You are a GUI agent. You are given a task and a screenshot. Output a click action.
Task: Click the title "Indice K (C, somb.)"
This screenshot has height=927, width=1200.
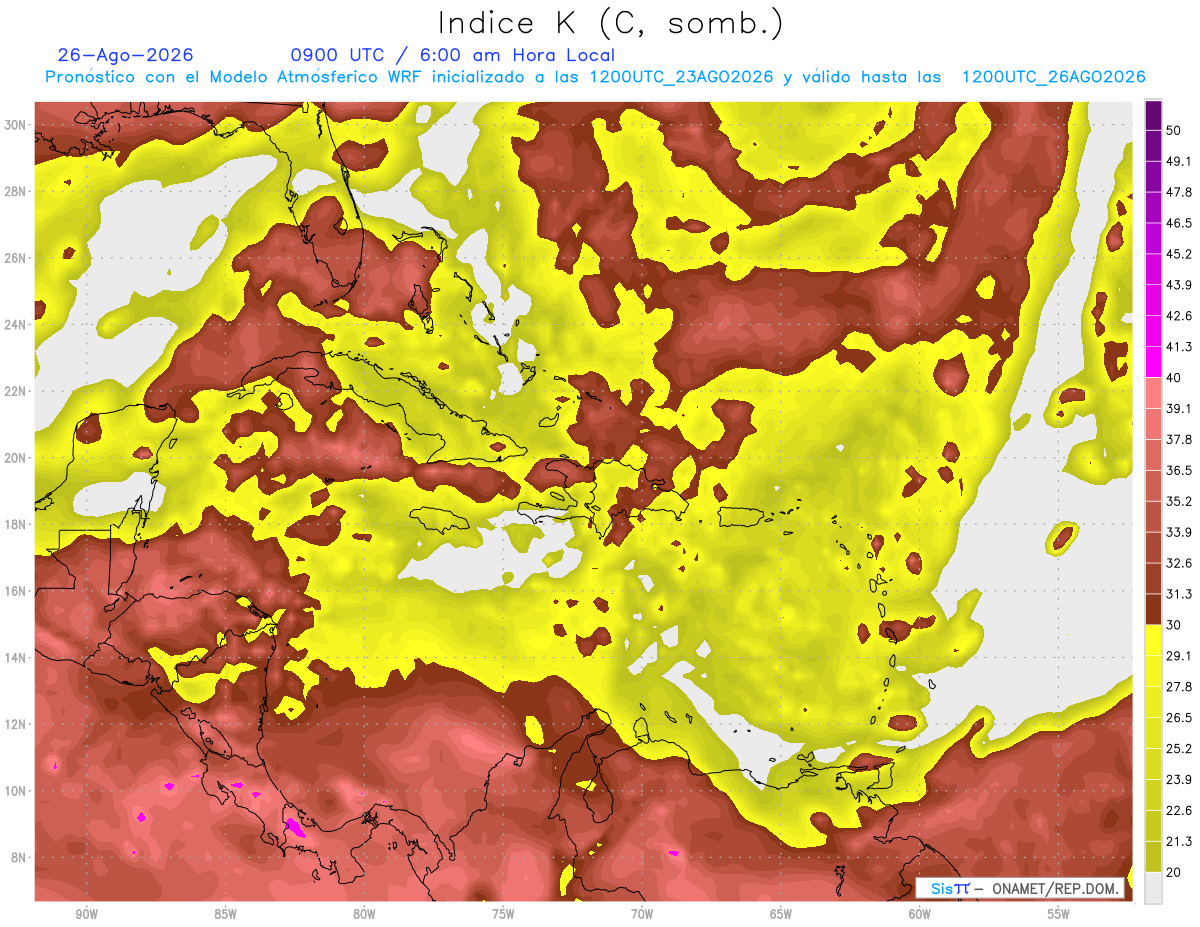(x=610, y=22)
